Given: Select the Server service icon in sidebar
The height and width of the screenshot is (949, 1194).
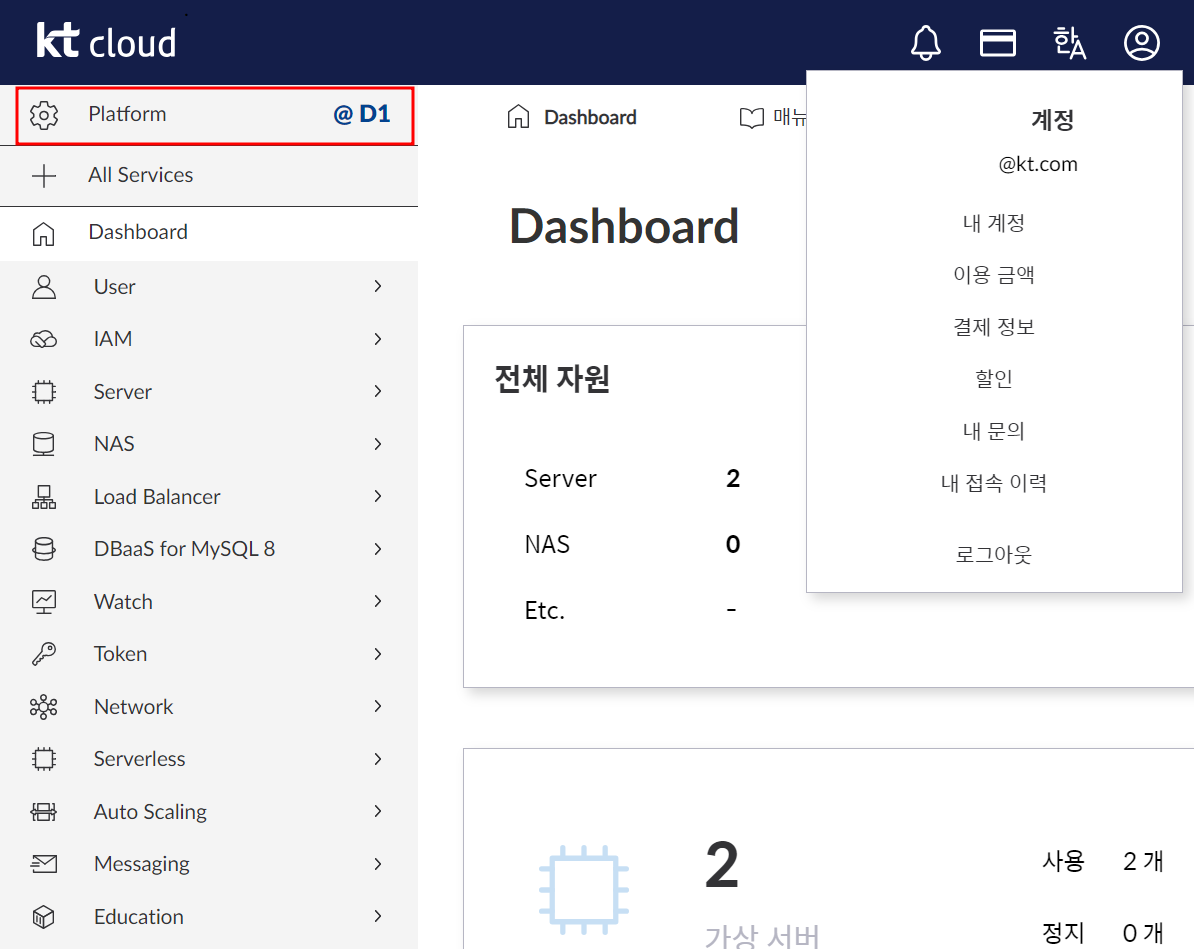Looking at the screenshot, I should click(x=44, y=391).
